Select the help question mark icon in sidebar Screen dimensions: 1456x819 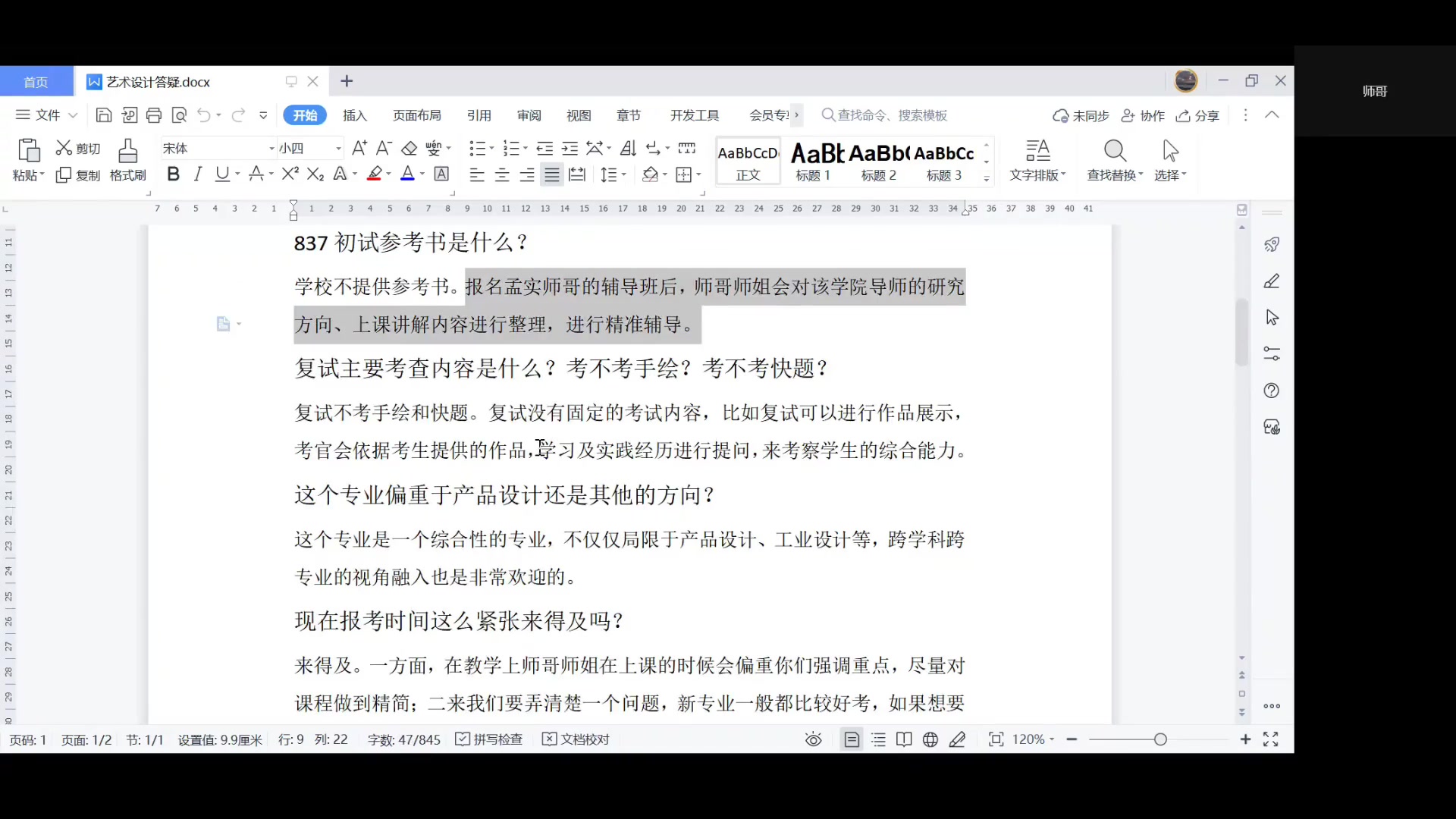tap(1272, 391)
